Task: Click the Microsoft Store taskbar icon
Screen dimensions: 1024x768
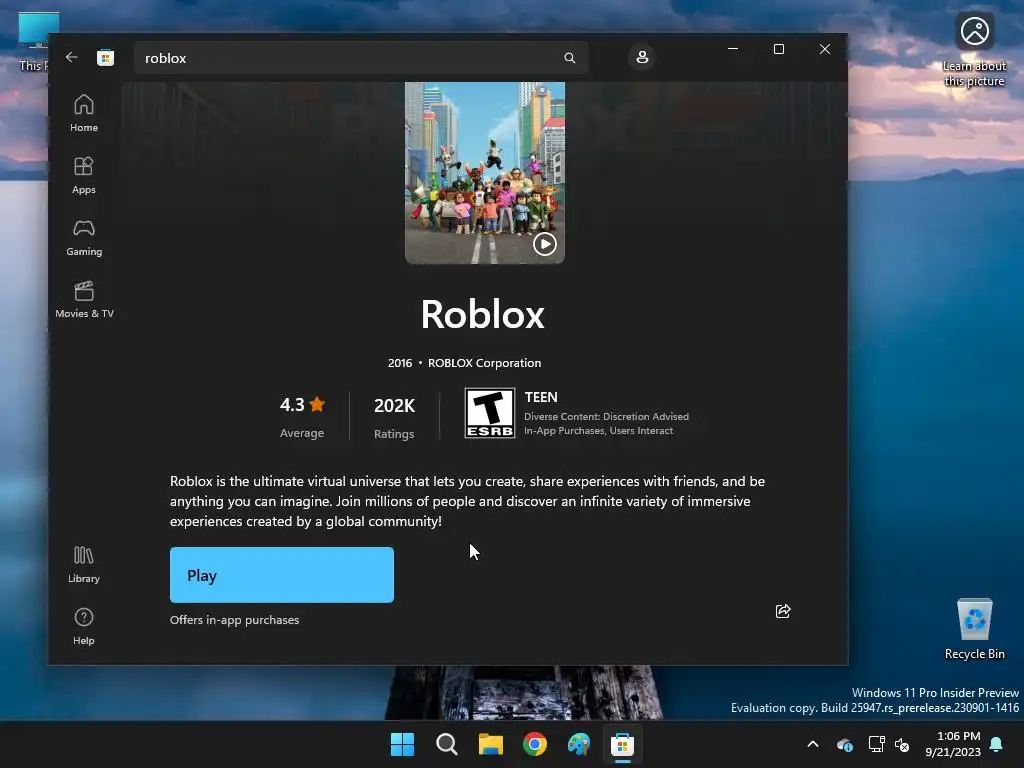Action: 622,744
